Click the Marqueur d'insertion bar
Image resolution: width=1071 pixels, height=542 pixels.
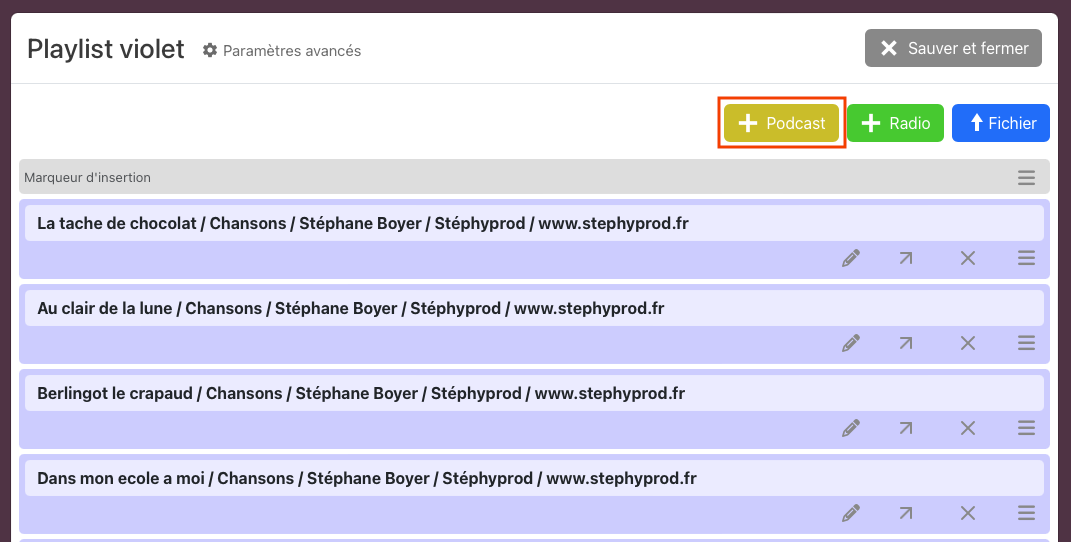pos(500,177)
